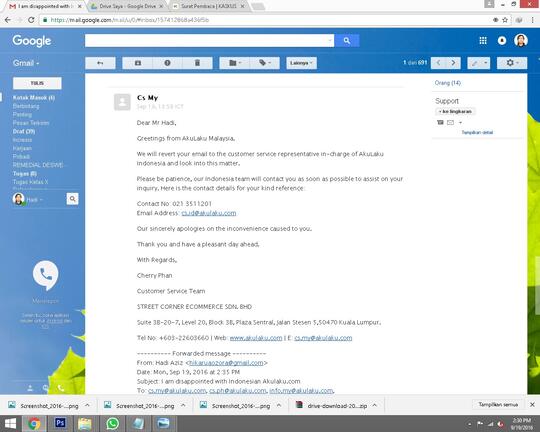The width and height of the screenshot is (540, 432).
Task: Click sender Cs My avatar
Action: [122, 102]
